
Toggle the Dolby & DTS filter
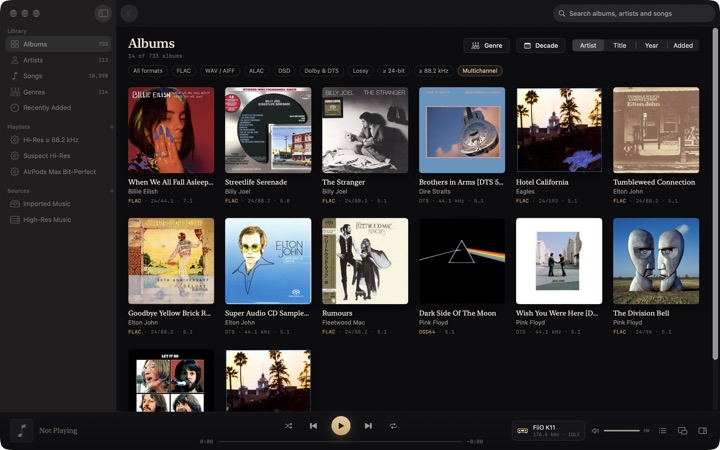coord(321,71)
